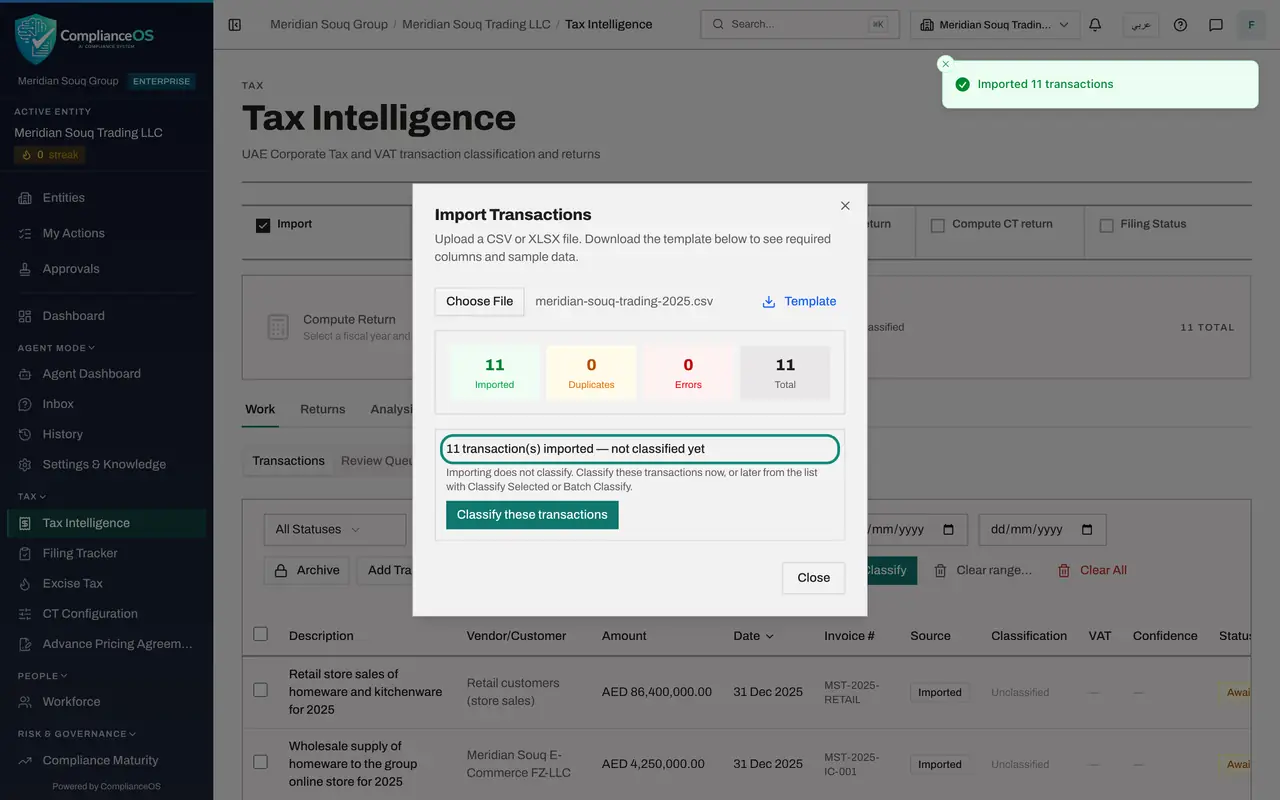Screen dimensions: 1280x800
Task: Open the chat feedback icon
Action: pyautogui.click(x=1216, y=24)
